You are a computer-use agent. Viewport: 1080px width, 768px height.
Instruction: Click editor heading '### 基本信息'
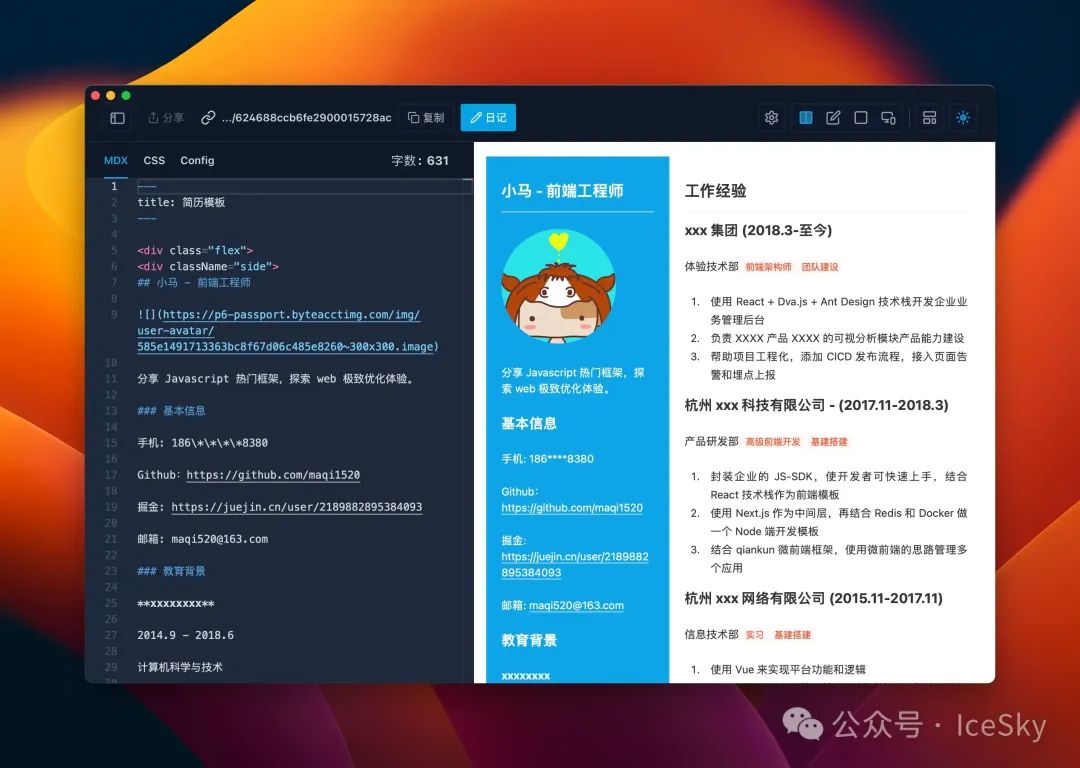pos(171,411)
